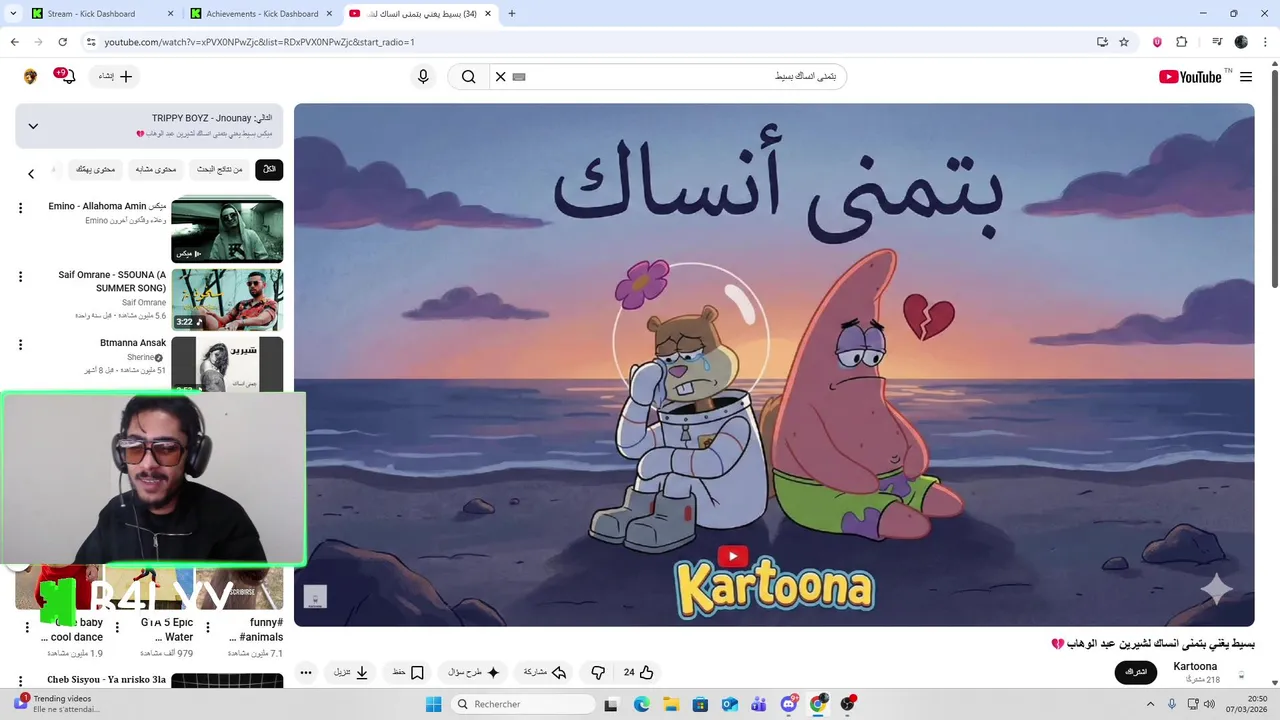The height and width of the screenshot is (720, 1280).
Task: Open Microsoft Edge from the taskbar
Action: pyautogui.click(x=641, y=704)
